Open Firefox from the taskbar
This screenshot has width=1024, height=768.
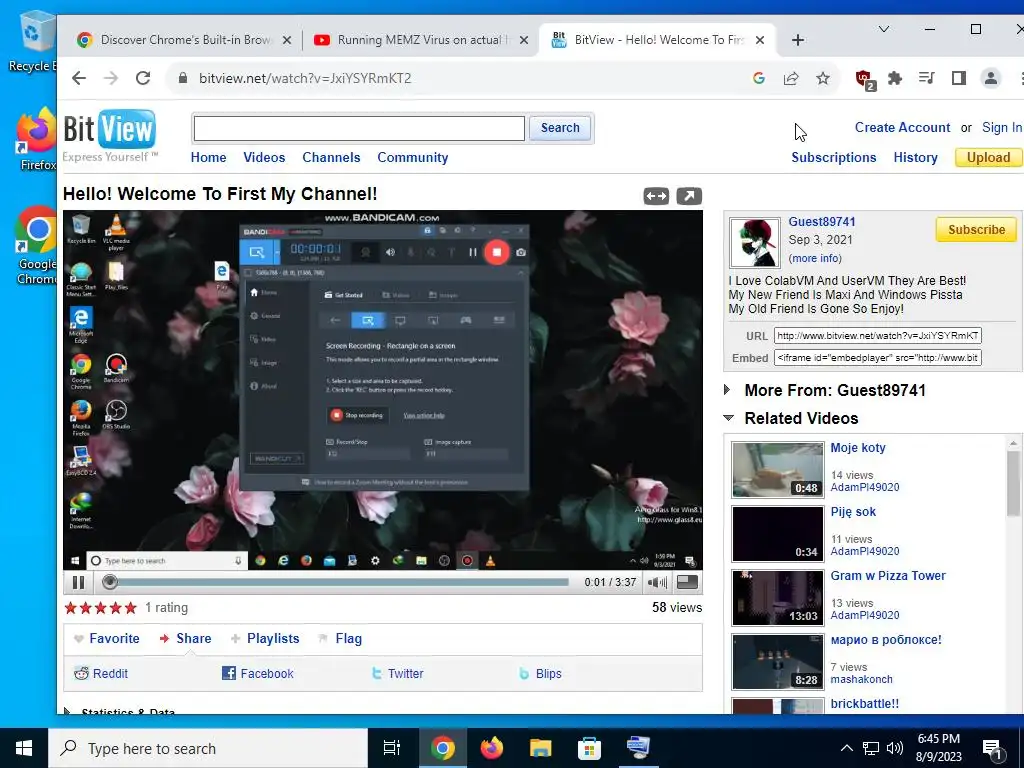[492, 748]
